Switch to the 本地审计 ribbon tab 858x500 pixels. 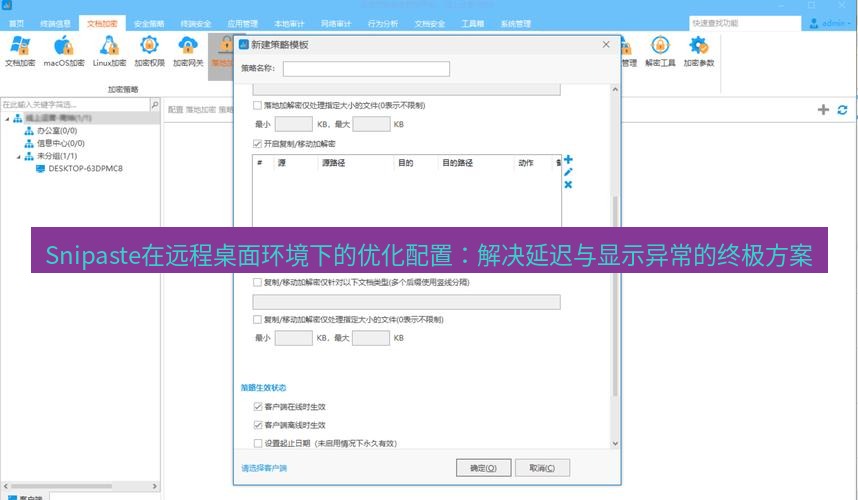289,24
